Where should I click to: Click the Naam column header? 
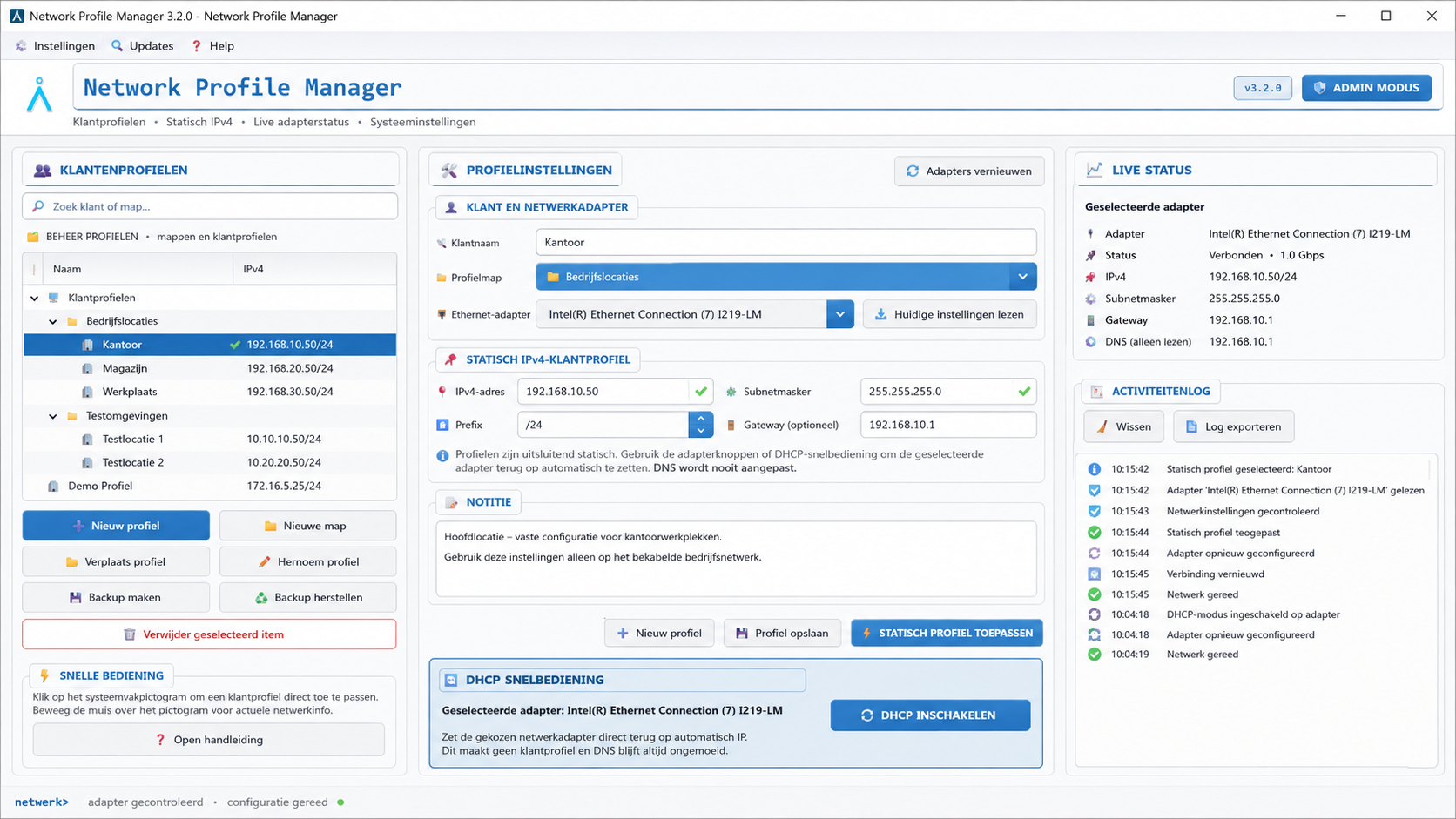point(138,269)
